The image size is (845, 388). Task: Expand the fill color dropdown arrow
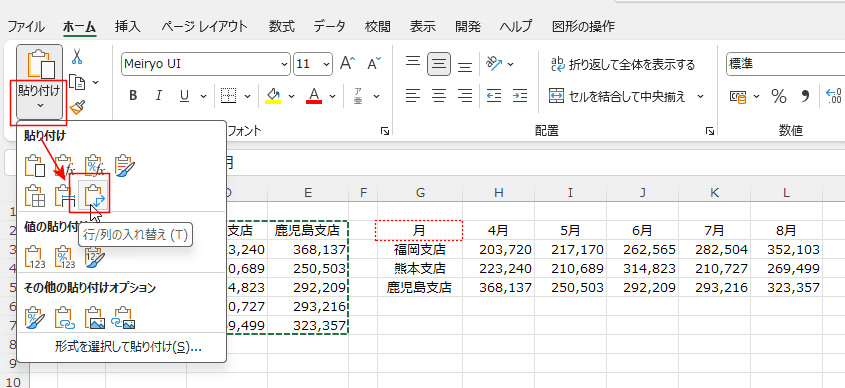292,96
